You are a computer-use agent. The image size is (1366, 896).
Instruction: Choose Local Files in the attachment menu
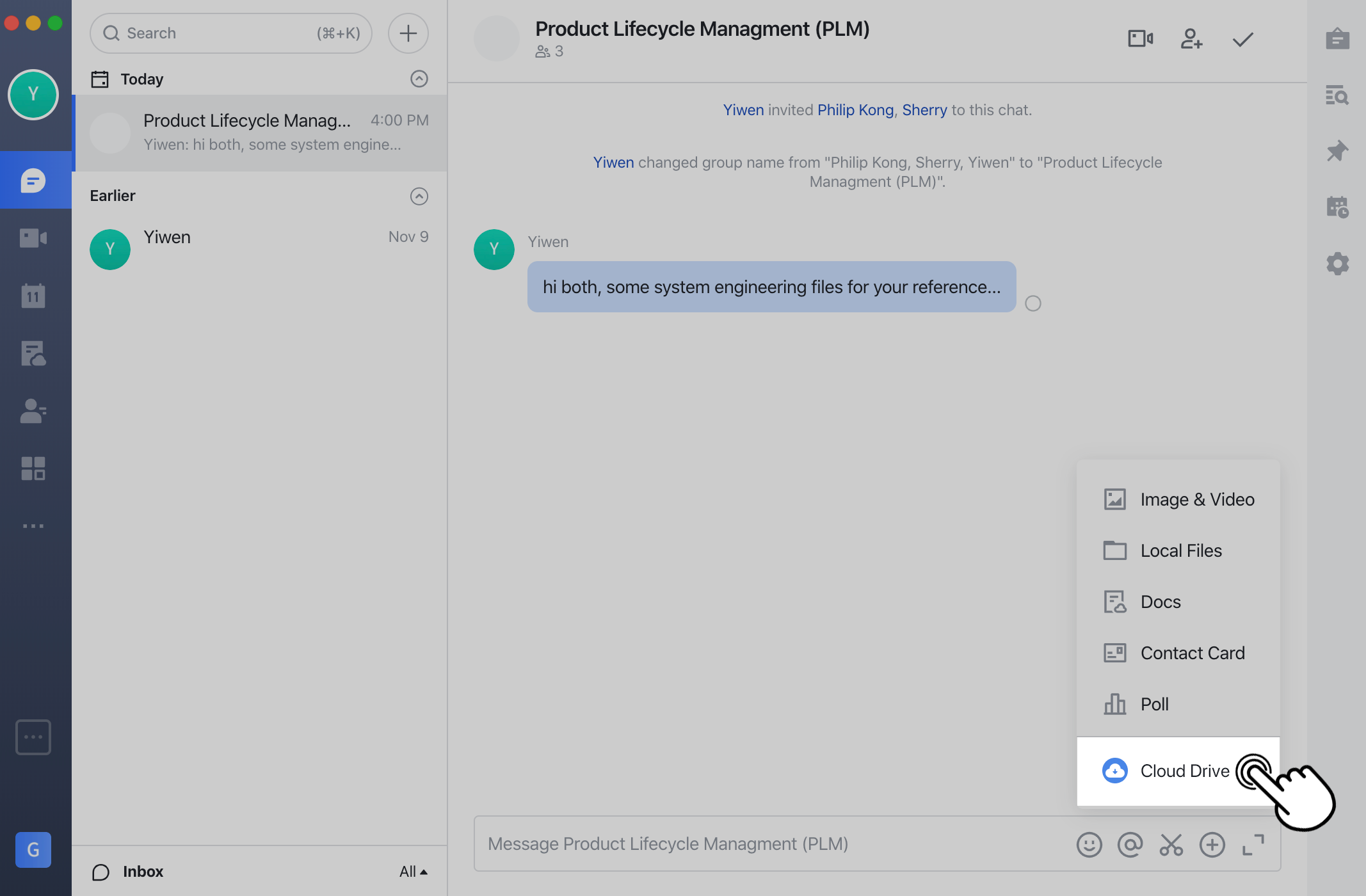(x=1180, y=550)
